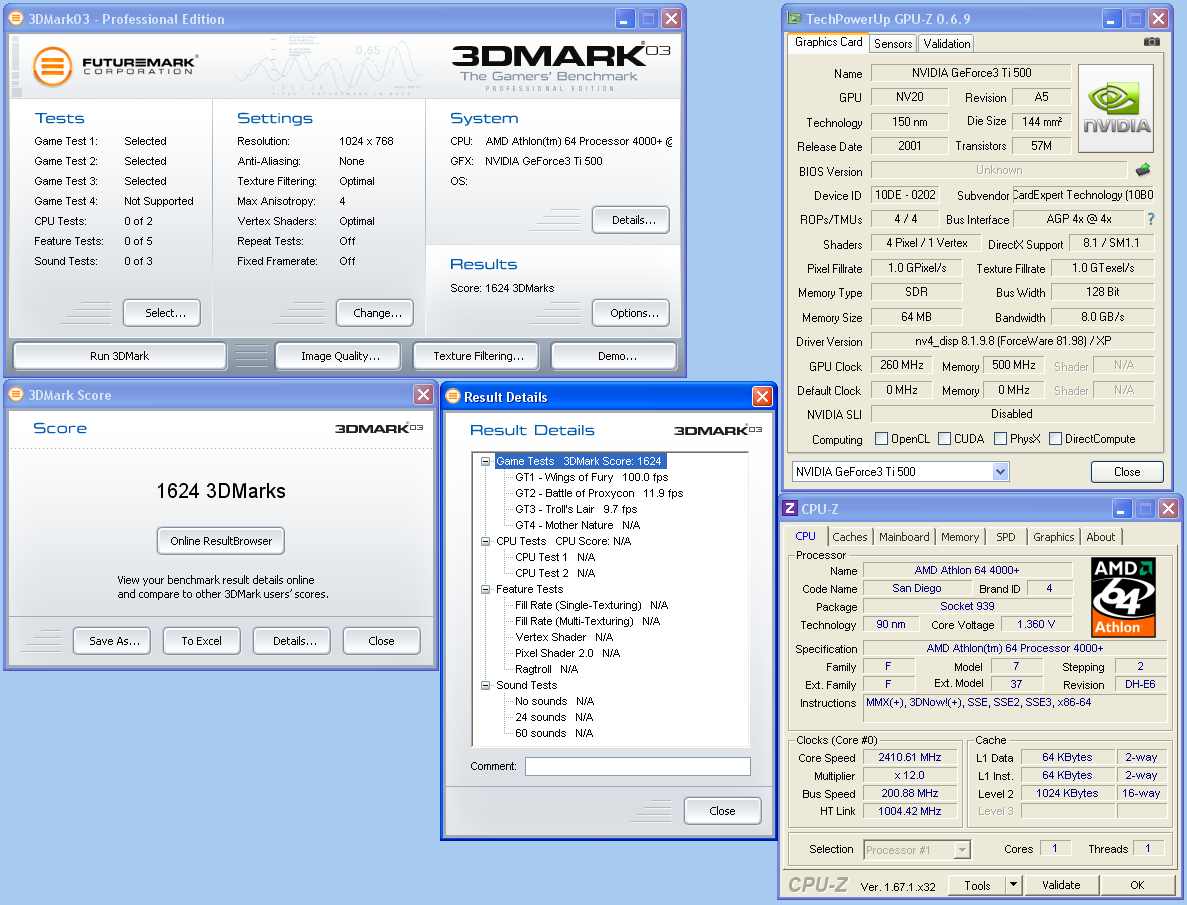Image resolution: width=1187 pixels, height=905 pixels.
Task: Open the GeForce3 Ti 500 card dropdown
Action: pos(1000,472)
